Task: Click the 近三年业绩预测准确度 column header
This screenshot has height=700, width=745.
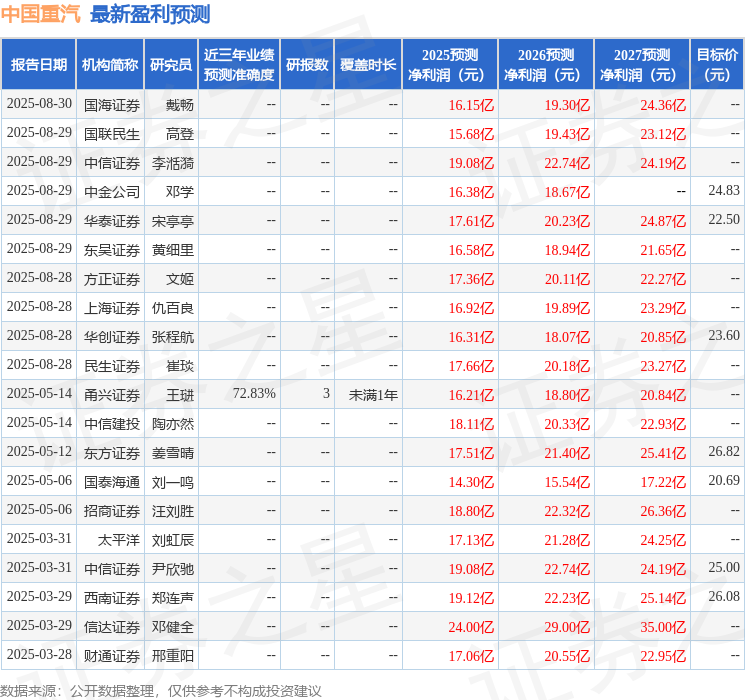Action: (239, 65)
